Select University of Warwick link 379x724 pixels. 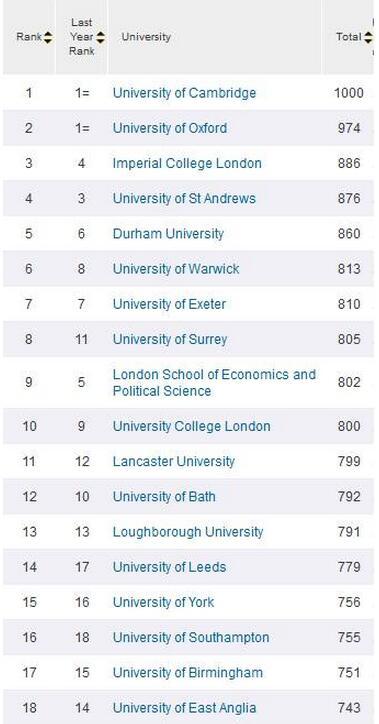coord(176,269)
